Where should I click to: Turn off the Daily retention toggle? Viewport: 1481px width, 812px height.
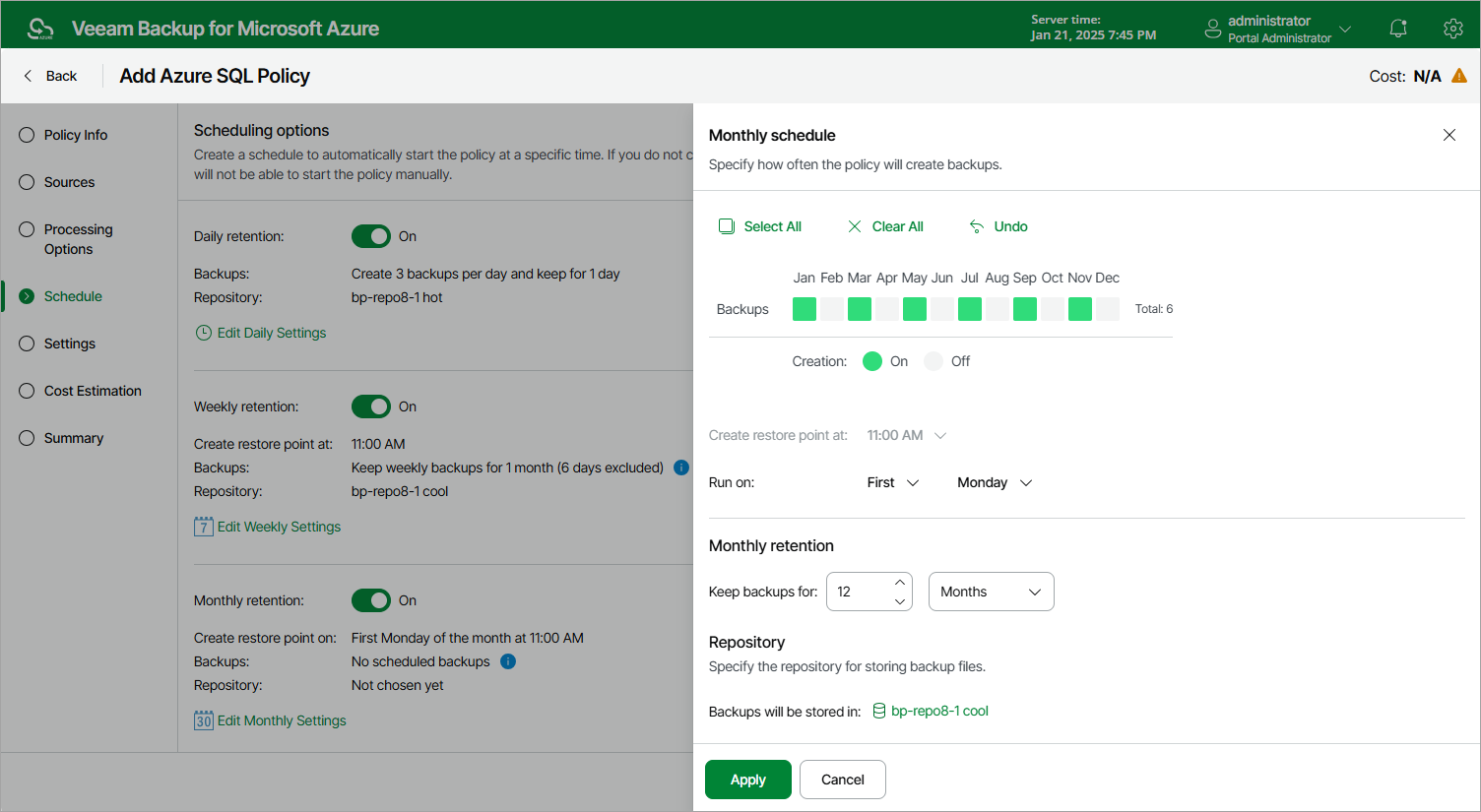pyautogui.click(x=371, y=236)
